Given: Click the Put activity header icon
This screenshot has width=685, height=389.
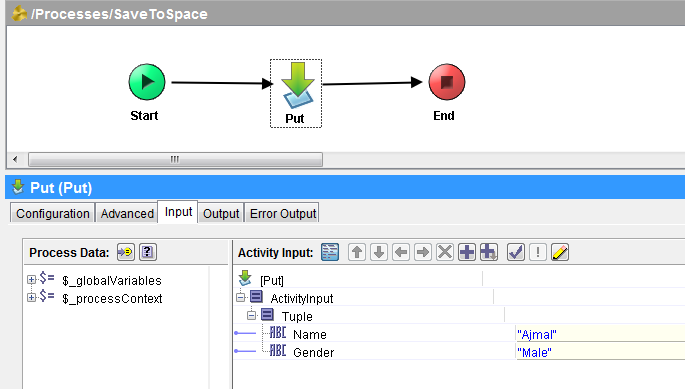Looking at the screenshot, I should (18, 187).
